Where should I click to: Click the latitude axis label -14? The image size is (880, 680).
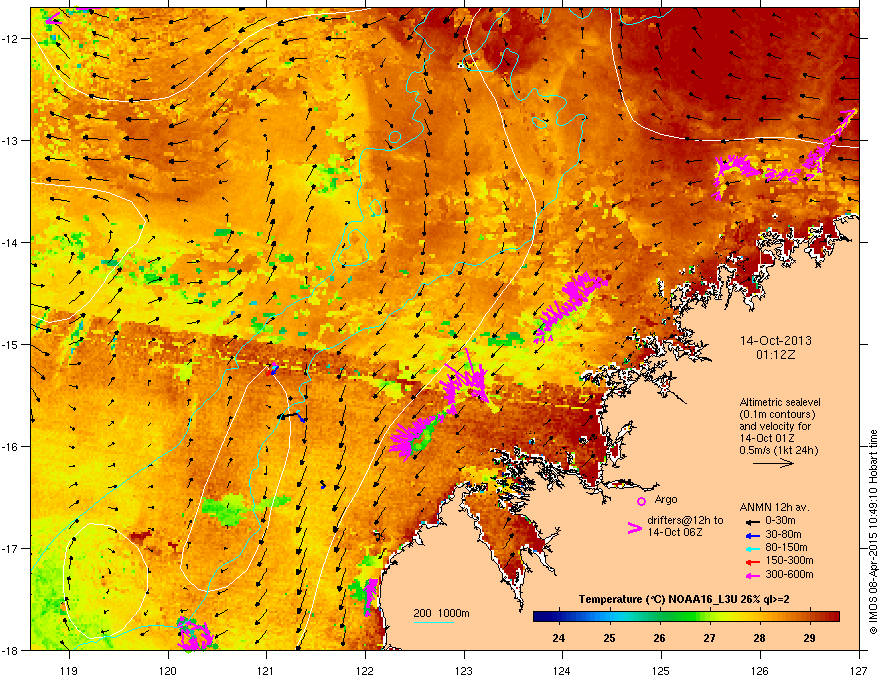click(x=11, y=242)
